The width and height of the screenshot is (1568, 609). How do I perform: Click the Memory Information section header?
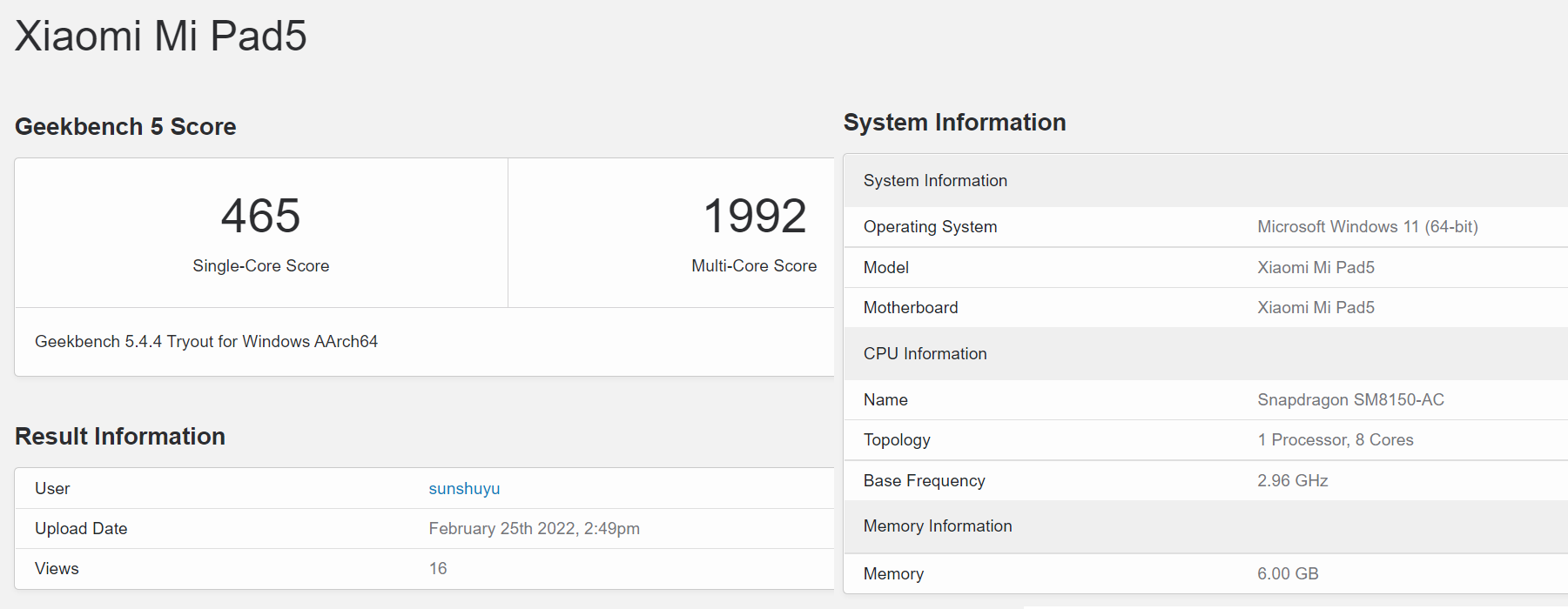pyautogui.click(x=938, y=526)
